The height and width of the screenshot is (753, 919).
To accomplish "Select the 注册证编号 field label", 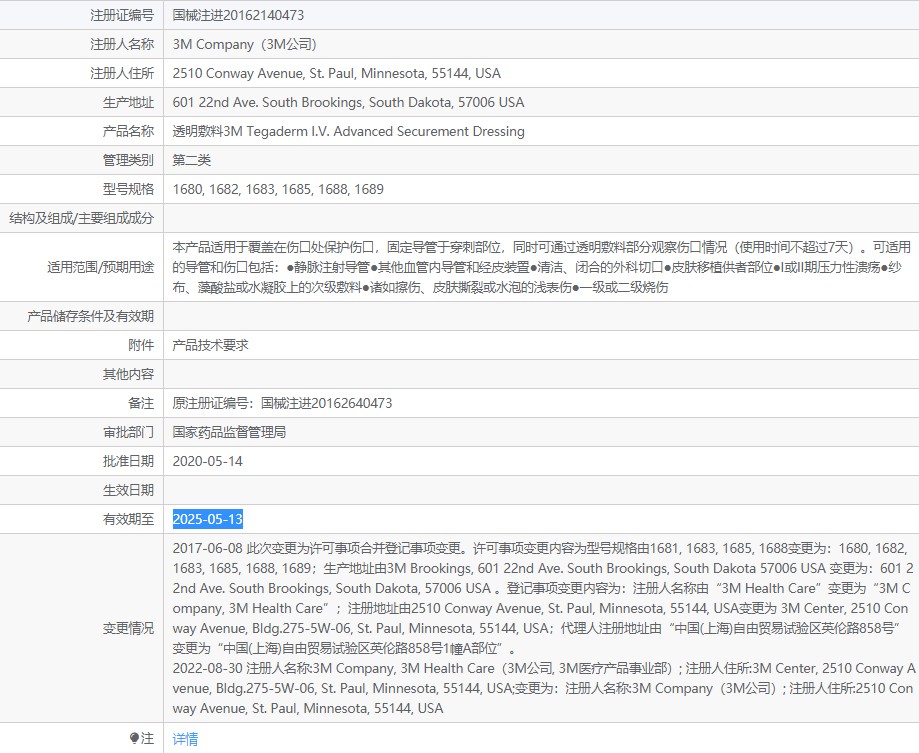I will [122, 15].
